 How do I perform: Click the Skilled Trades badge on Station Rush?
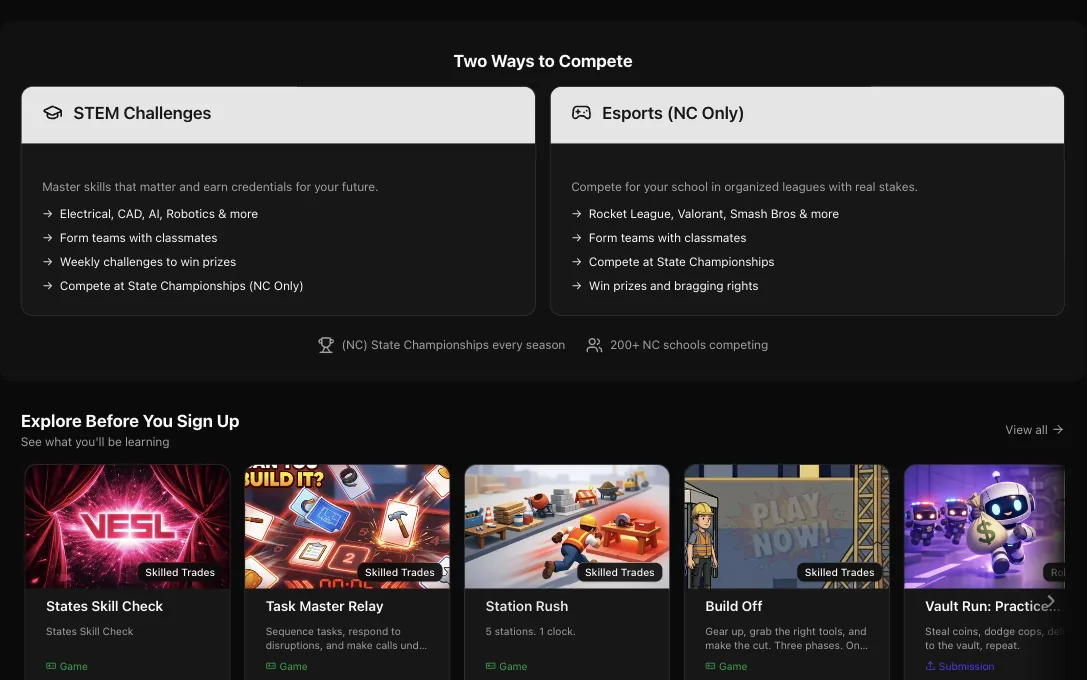tap(620, 573)
